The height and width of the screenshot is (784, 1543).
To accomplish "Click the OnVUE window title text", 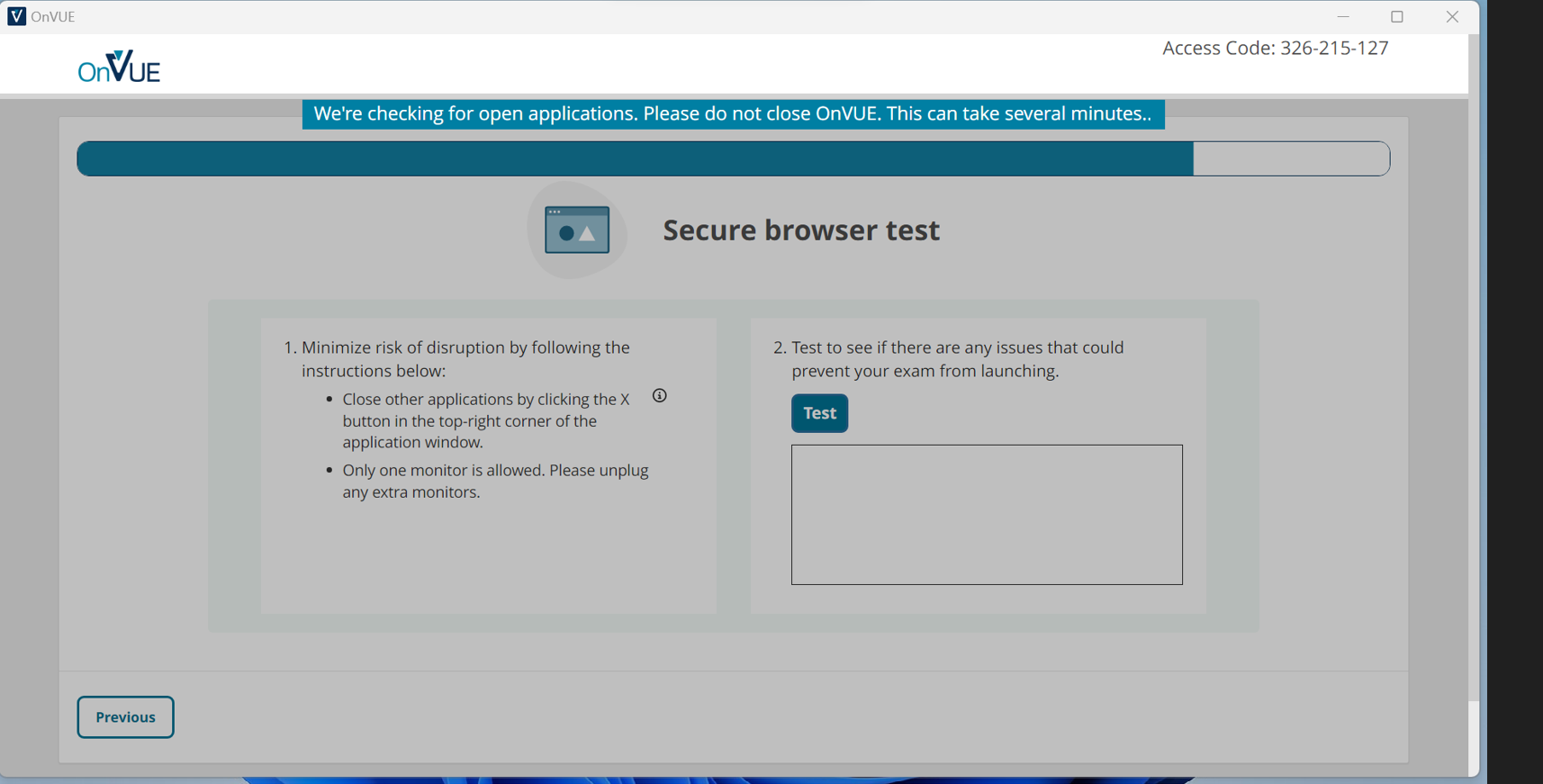I will (x=53, y=16).
